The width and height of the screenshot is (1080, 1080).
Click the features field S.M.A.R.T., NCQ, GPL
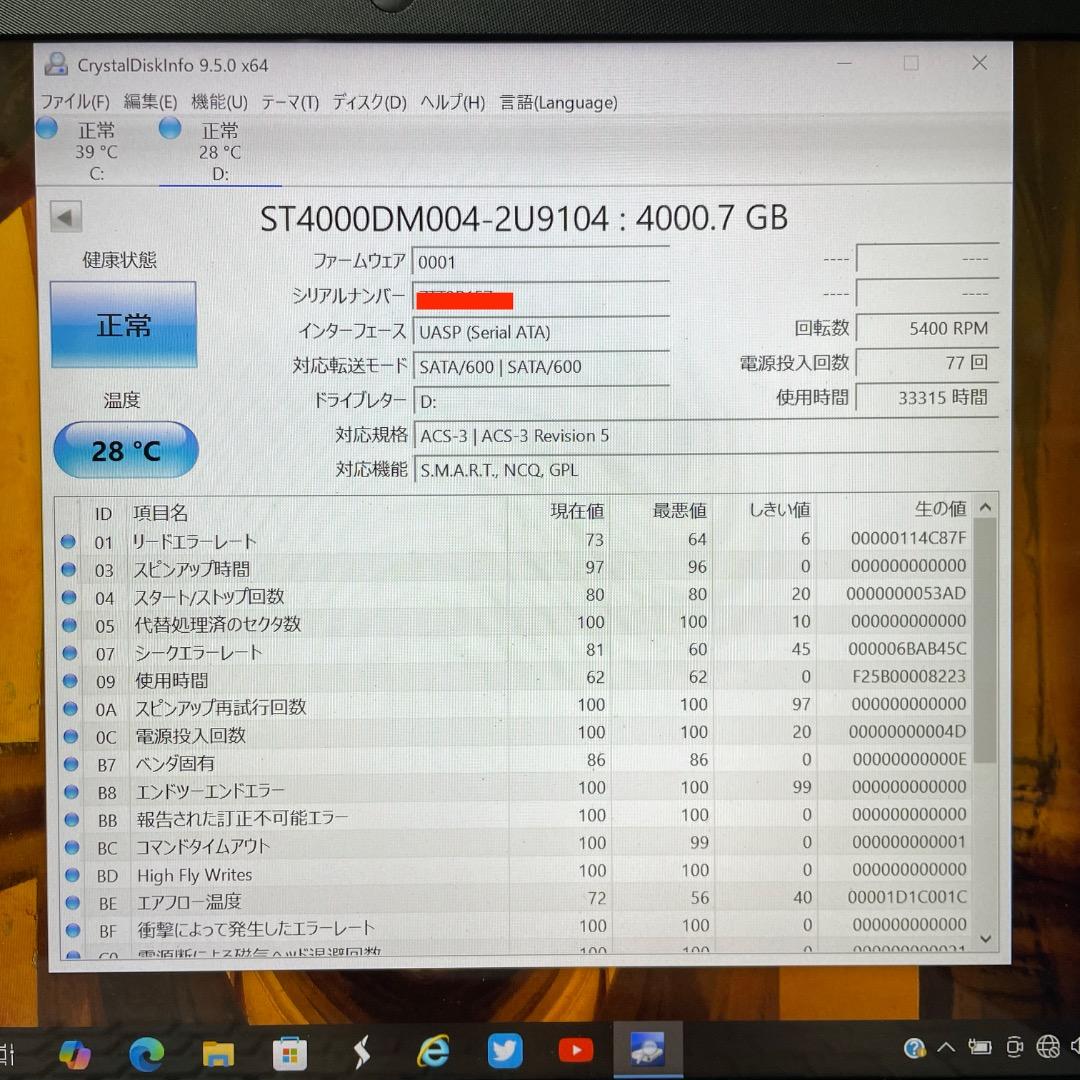[x=706, y=470]
